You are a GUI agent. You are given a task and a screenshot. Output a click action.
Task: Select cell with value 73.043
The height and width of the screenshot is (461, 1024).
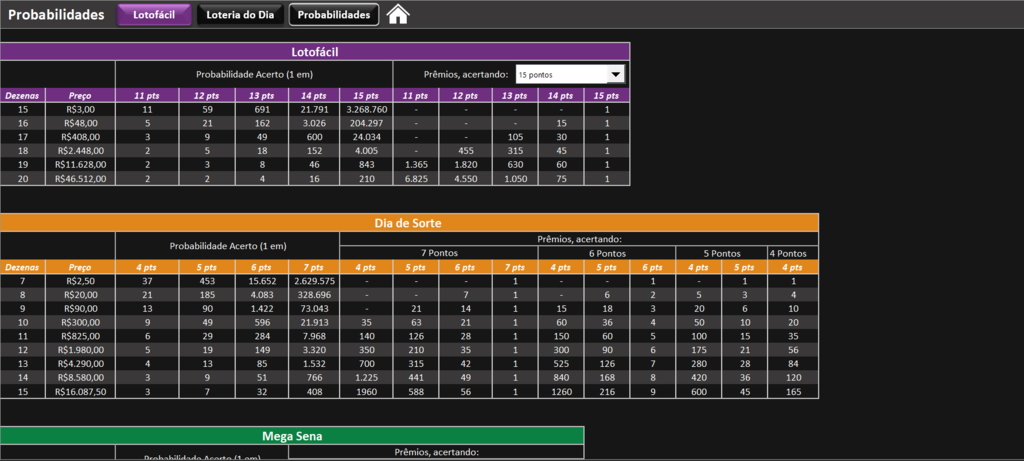(x=314, y=308)
